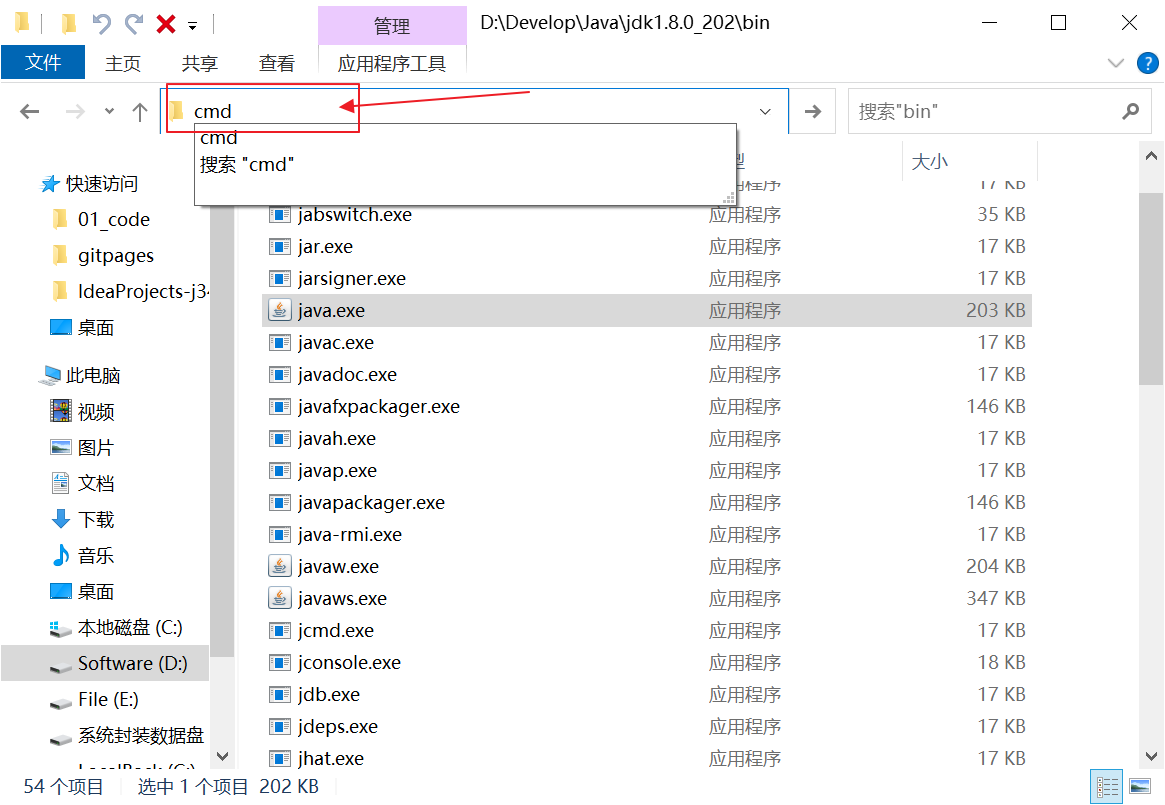The height and width of the screenshot is (805, 1165).
Task: Switch to the 查看 ribbon tab
Action: click(277, 63)
